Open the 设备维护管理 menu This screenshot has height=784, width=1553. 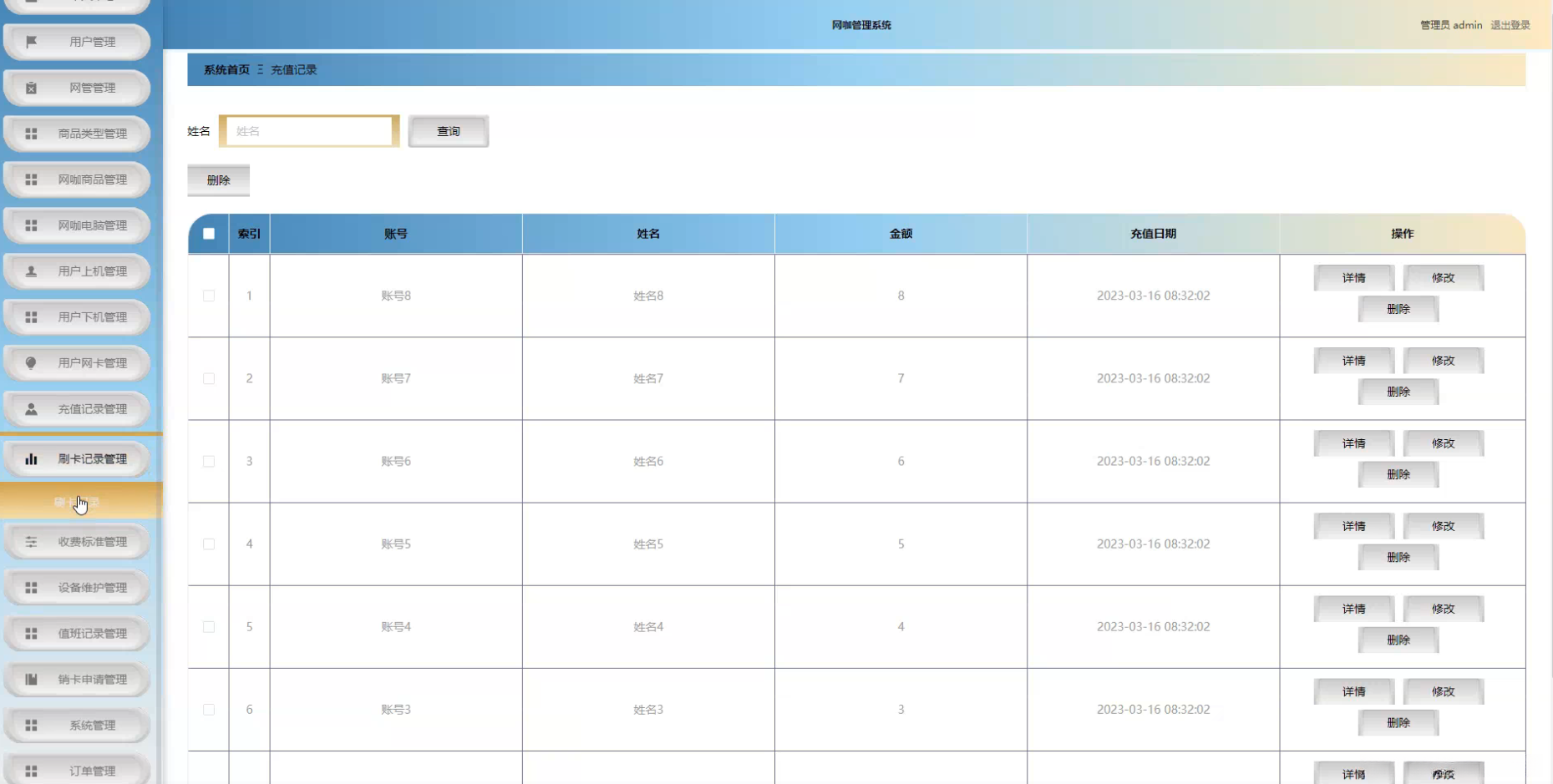point(77,588)
